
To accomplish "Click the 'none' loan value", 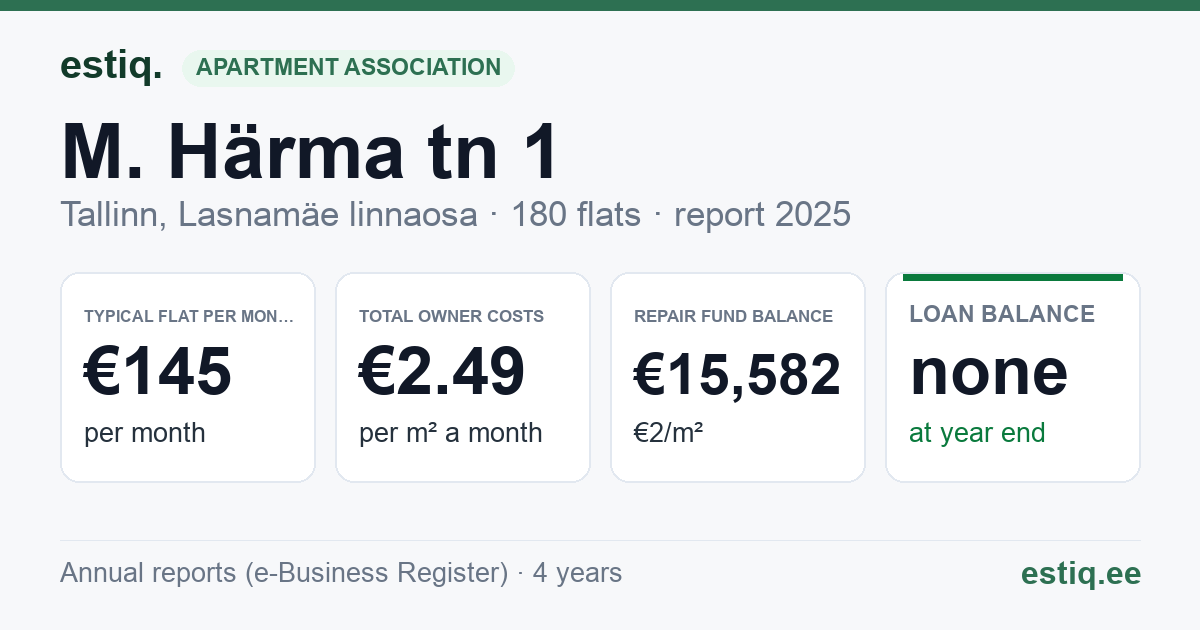I will [x=989, y=371].
